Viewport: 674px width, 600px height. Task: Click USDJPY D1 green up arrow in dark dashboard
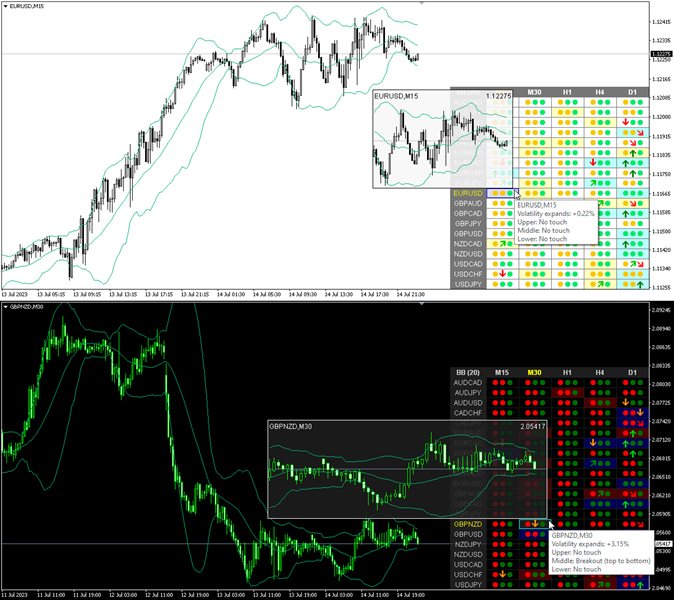click(x=640, y=585)
